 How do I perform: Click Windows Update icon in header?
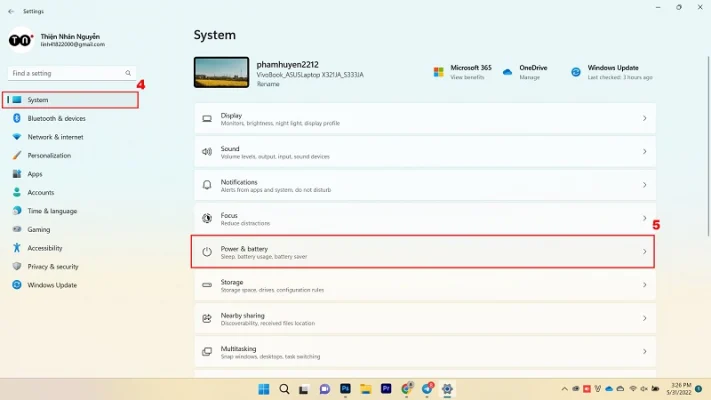click(576, 72)
